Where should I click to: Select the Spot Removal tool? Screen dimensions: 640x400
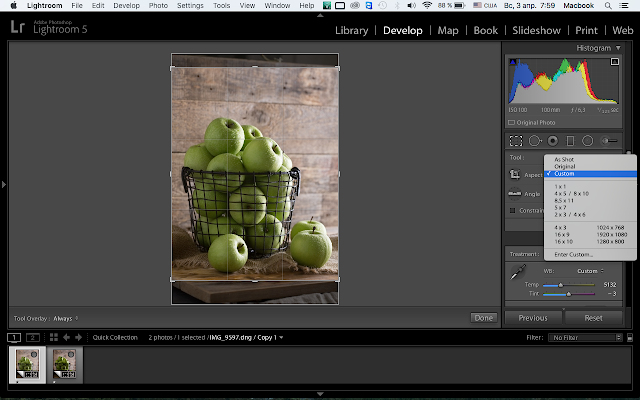[x=535, y=141]
